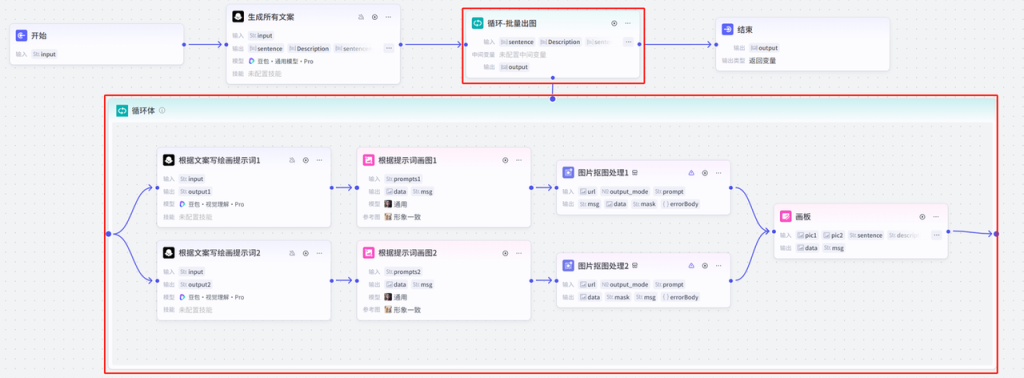Open the more-options menu of 根据提示词画图1
Image resolution: width=1024 pixels, height=378 pixels.
[519, 160]
